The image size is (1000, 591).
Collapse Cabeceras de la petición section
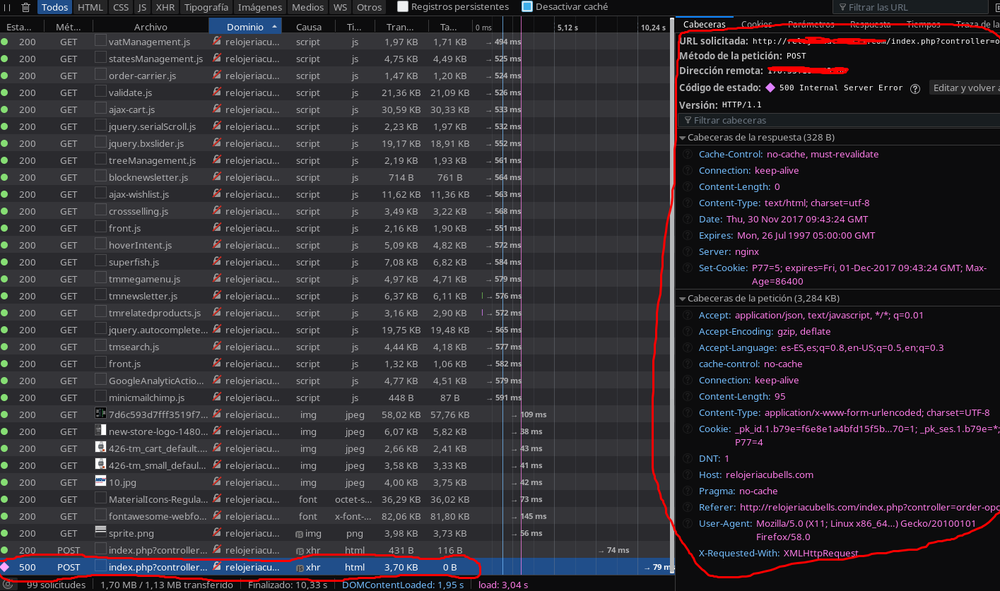pyautogui.click(x=684, y=298)
